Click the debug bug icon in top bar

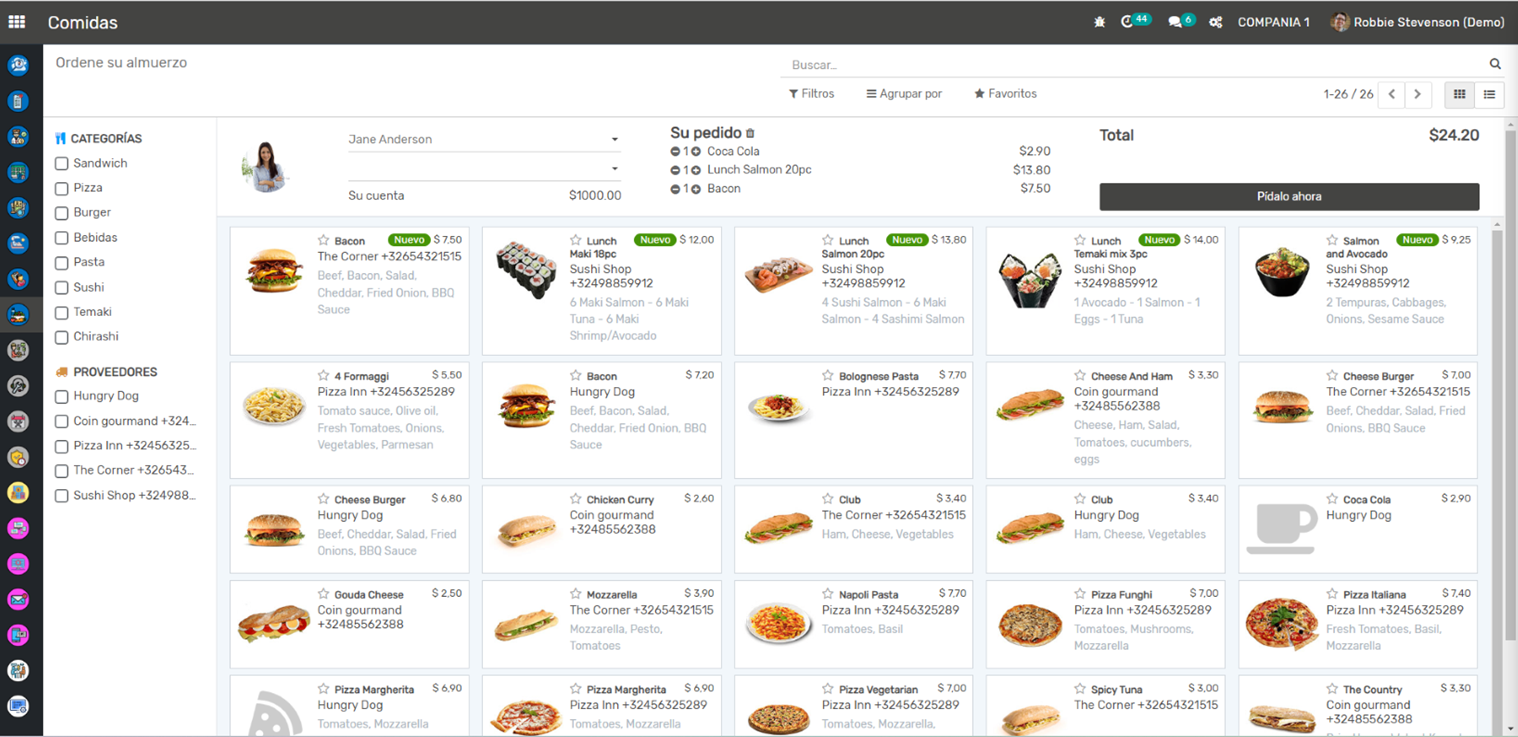pos(1099,22)
